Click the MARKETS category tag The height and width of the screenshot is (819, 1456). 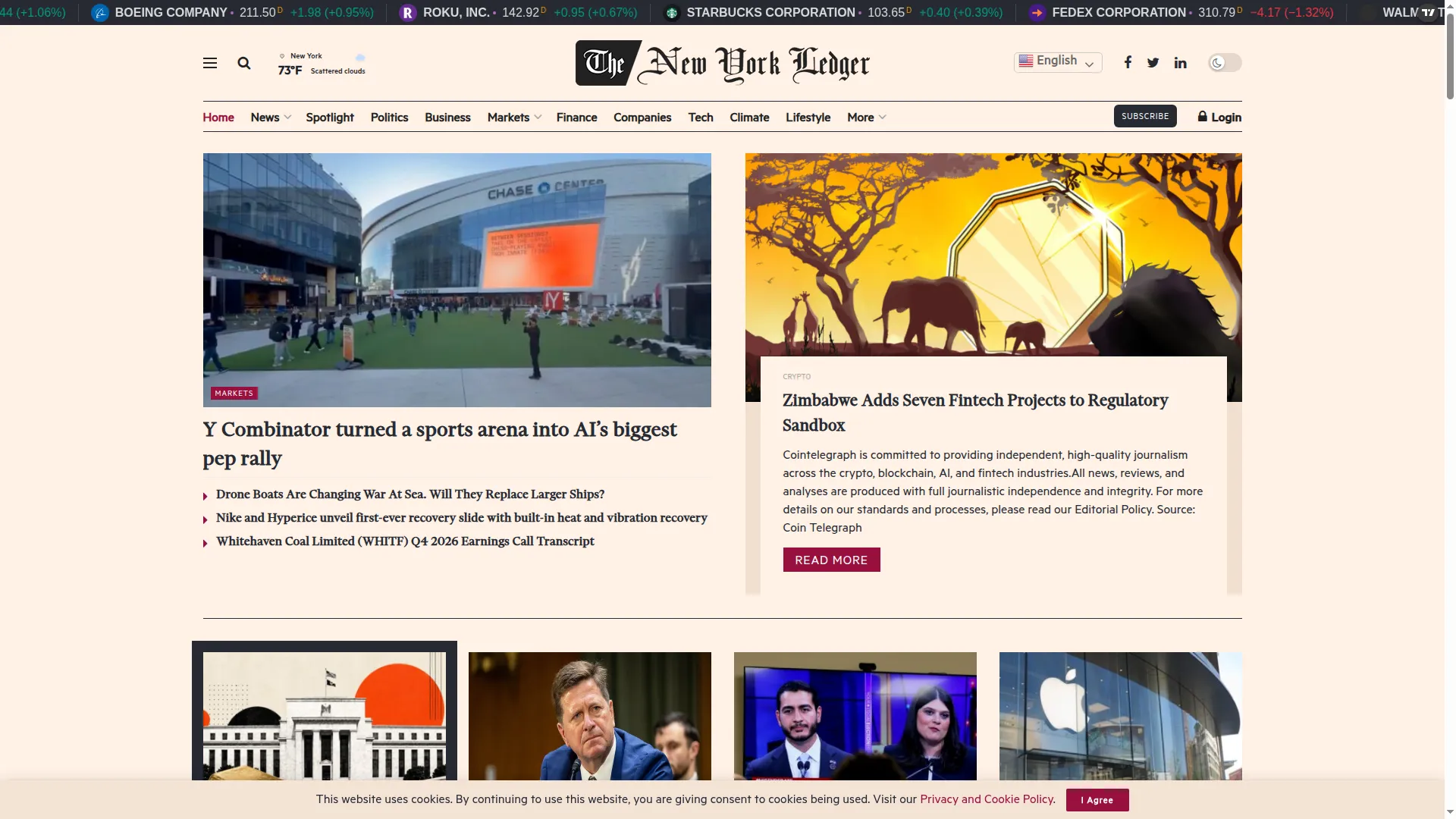(234, 393)
